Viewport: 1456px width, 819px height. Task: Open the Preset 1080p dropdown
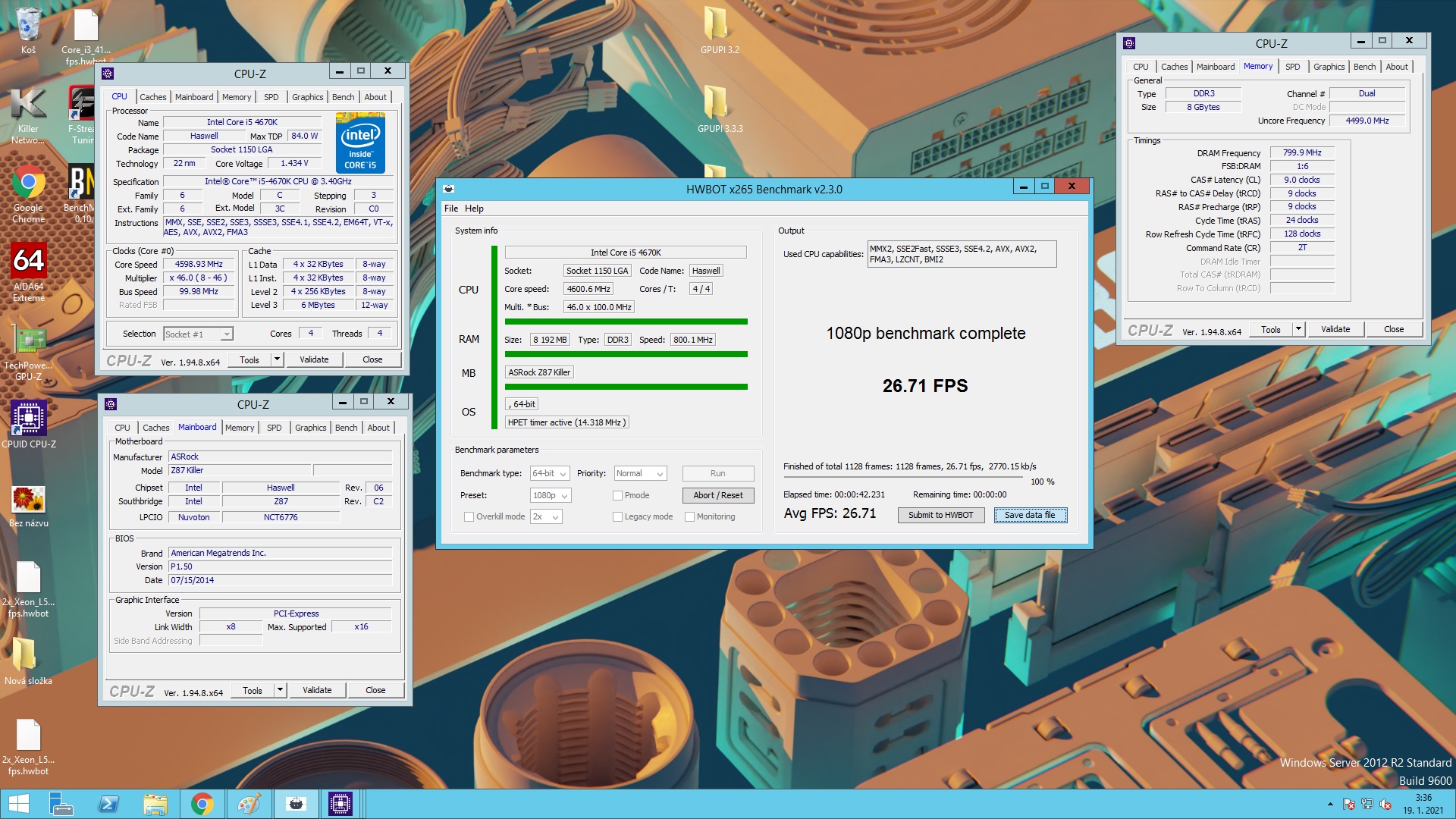click(x=551, y=496)
